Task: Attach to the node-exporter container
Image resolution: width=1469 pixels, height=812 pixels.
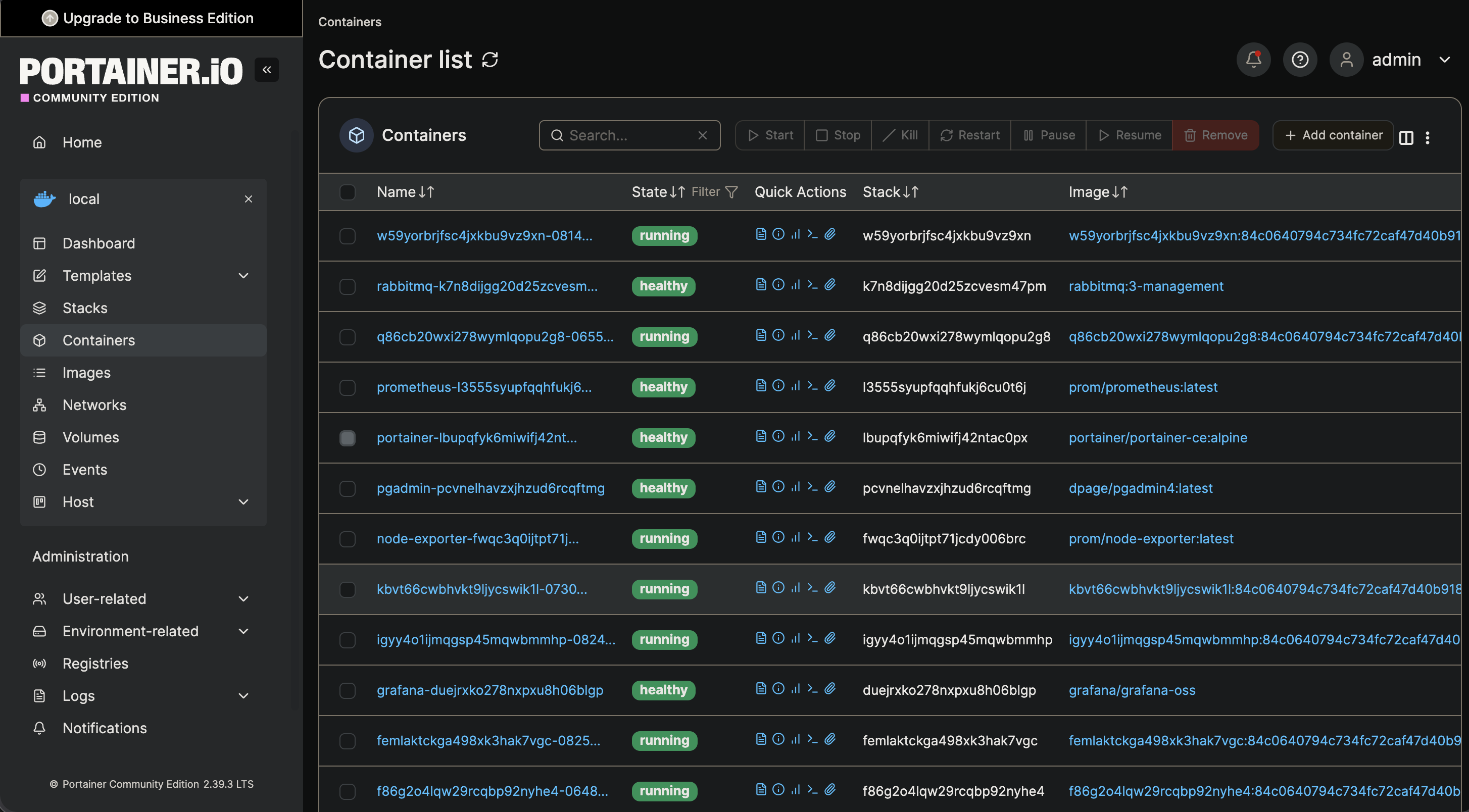Action: 830,537
